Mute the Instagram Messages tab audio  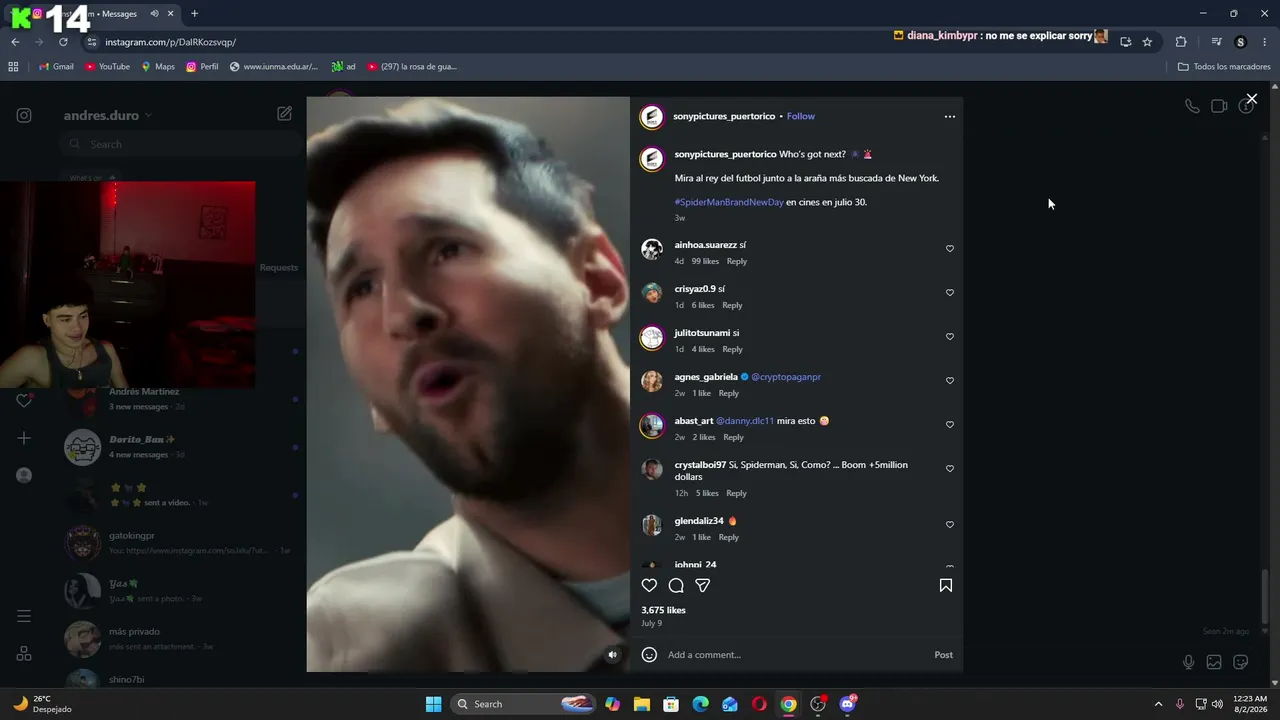(x=154, y=14)
